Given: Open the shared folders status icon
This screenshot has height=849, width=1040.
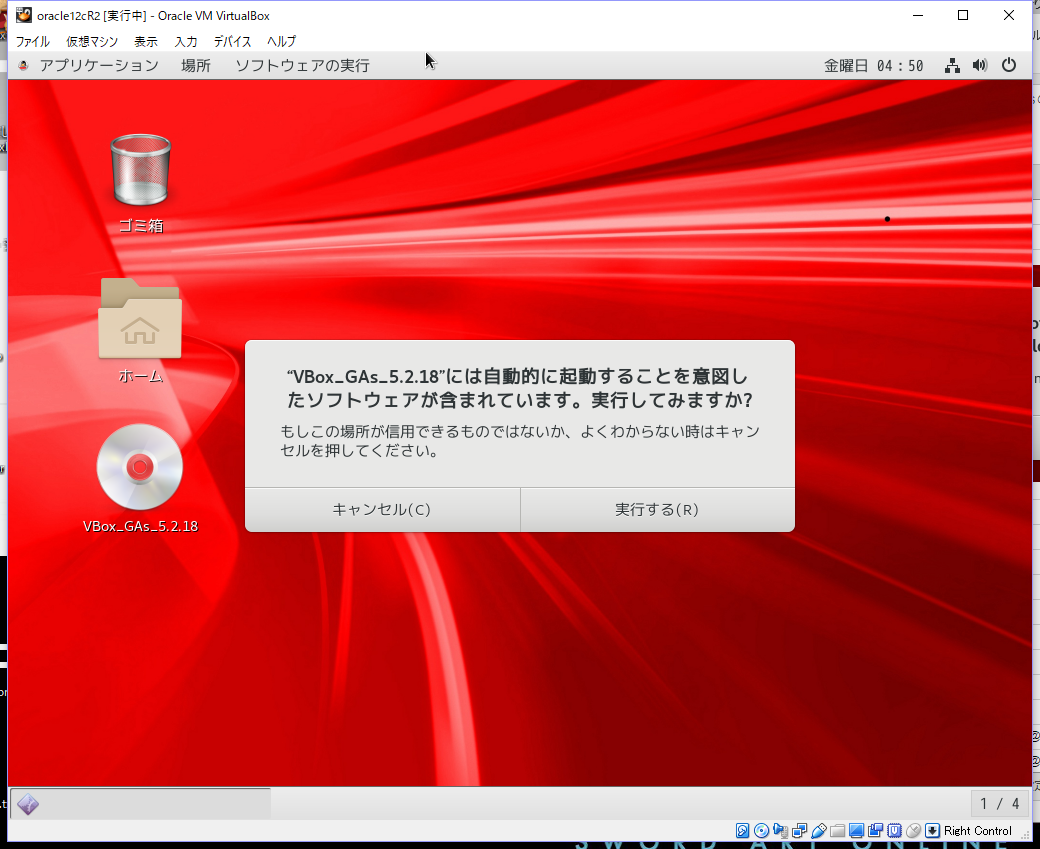Looking at the screenshot, I should (836, 831).
